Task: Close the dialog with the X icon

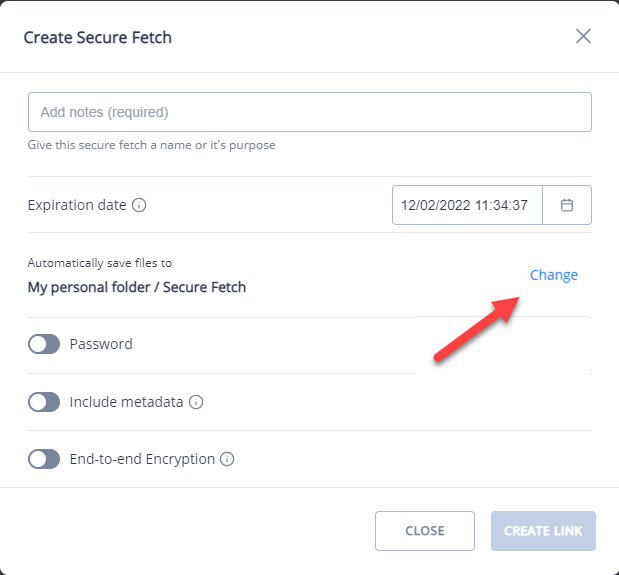Action: pos(583,36)
